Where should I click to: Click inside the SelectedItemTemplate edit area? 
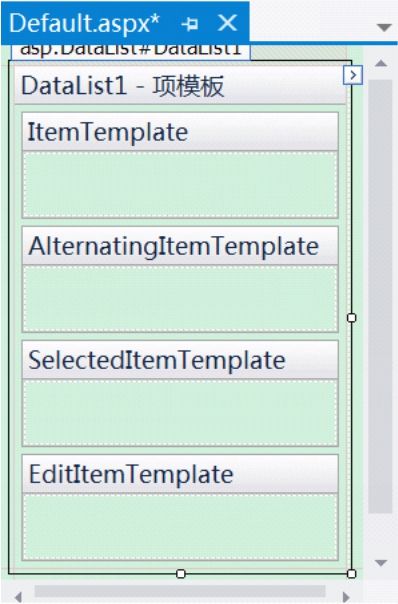click(x=180, y=413)
